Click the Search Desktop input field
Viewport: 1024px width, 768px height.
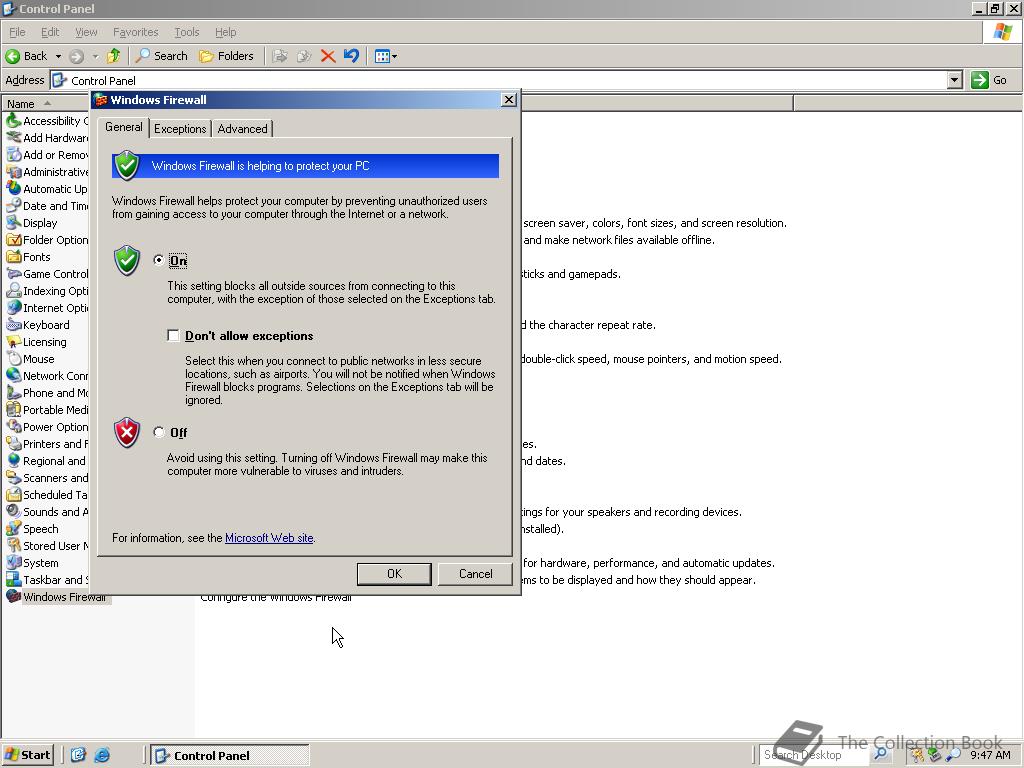click(x=814, y=755)
